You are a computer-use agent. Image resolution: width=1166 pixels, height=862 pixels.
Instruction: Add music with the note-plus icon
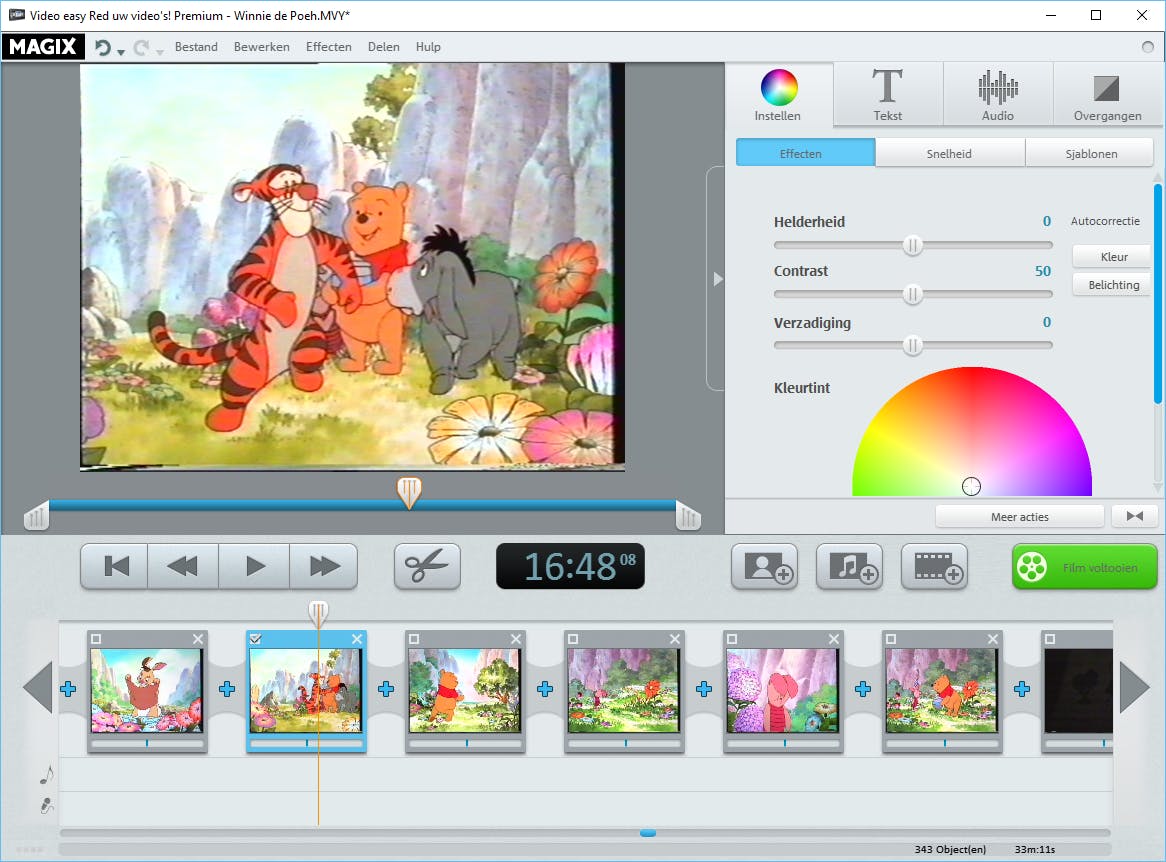(849, 567)
